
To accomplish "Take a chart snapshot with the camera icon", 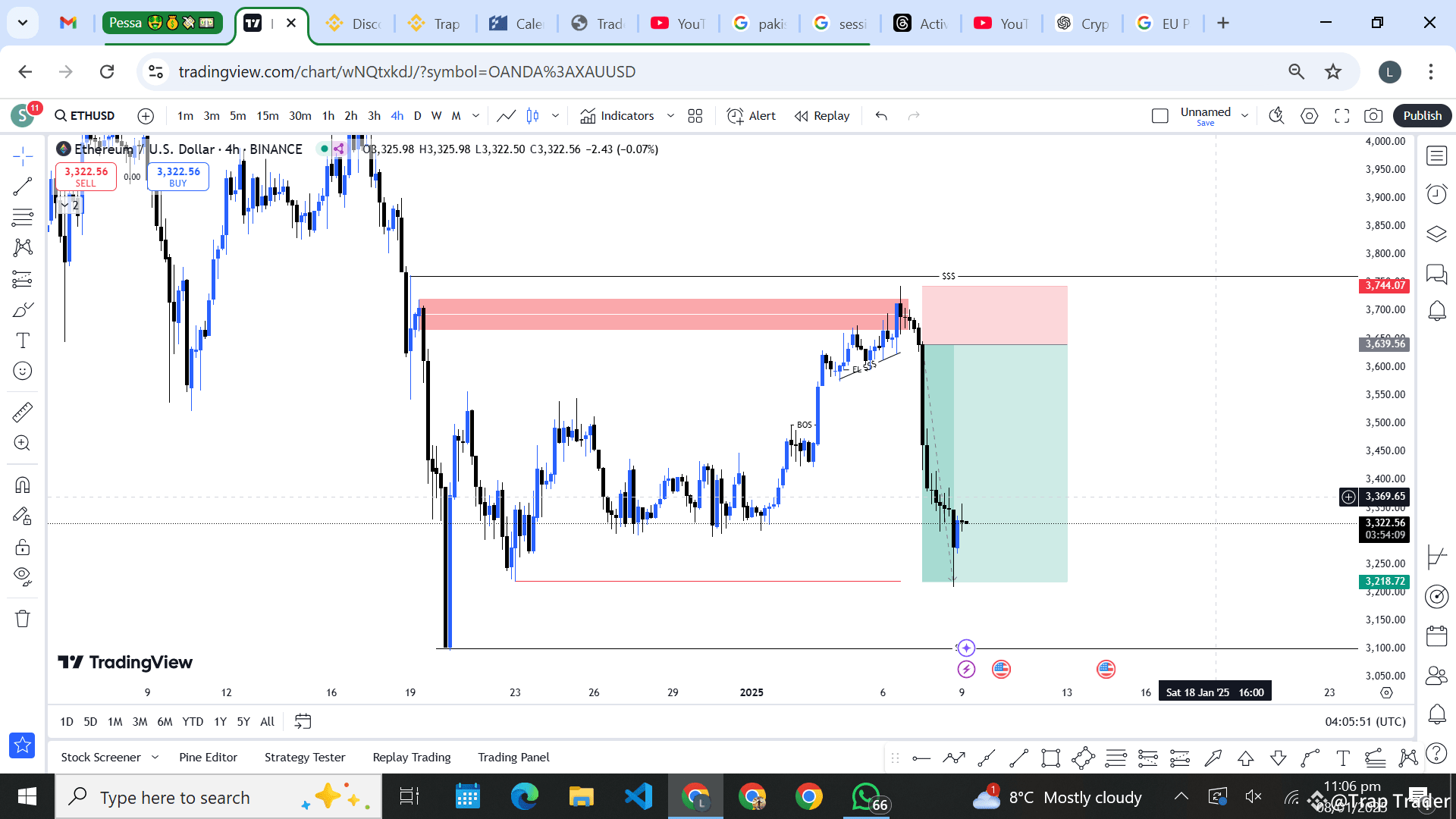I will click(1375, 115).
